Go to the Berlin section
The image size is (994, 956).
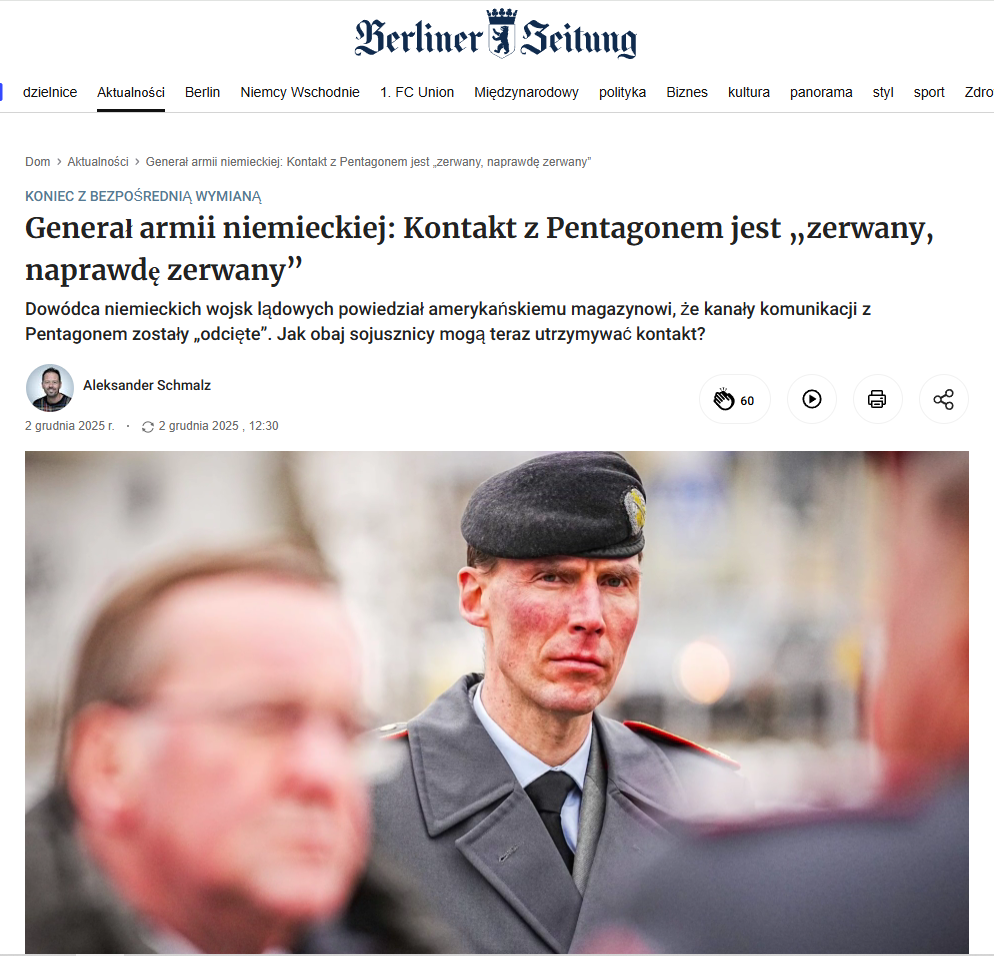[x=202, y=93]
